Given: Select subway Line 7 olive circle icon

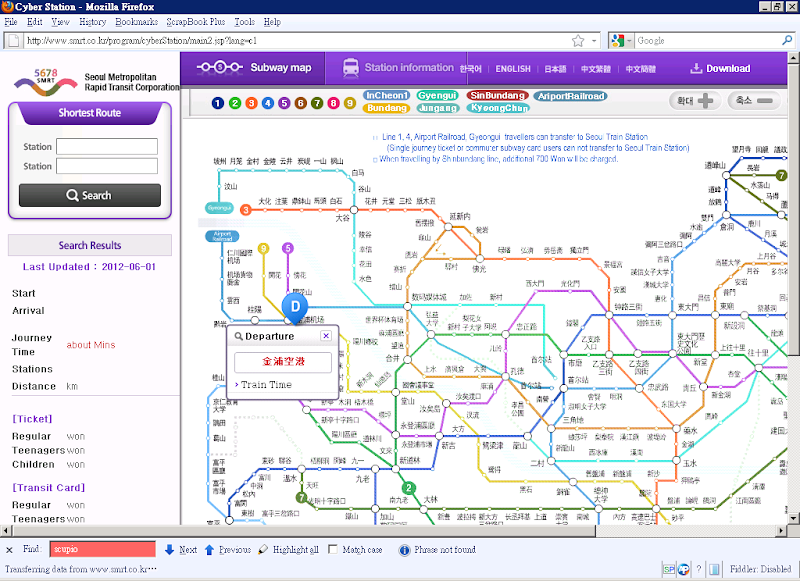Looking at the screenshot, I should [x=317, y=103].
